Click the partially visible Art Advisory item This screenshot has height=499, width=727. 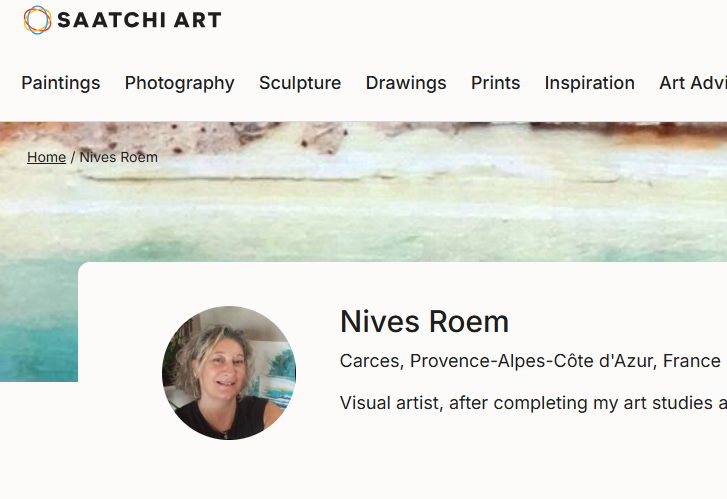(692, 83)
